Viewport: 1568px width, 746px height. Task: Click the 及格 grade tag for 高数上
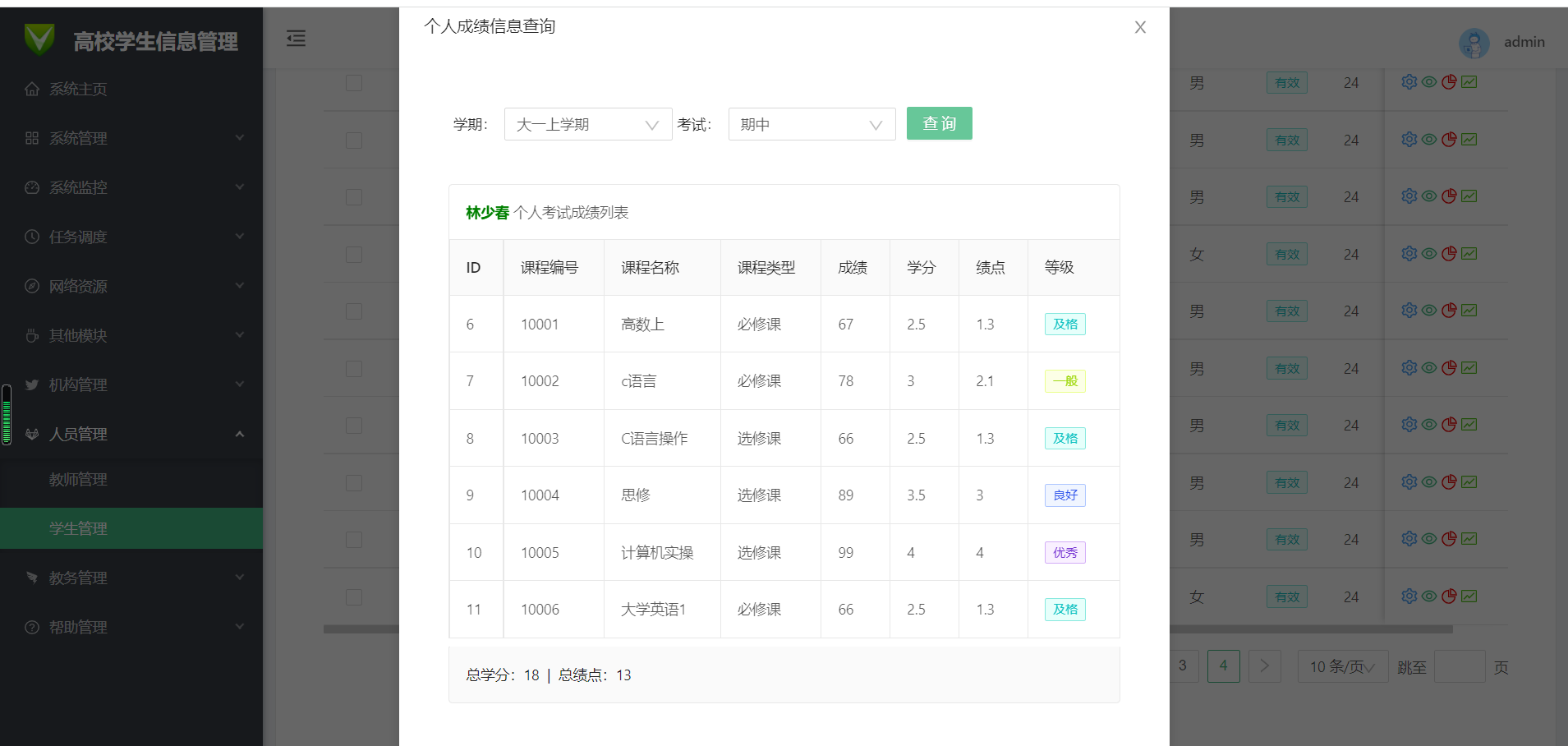1065,324
